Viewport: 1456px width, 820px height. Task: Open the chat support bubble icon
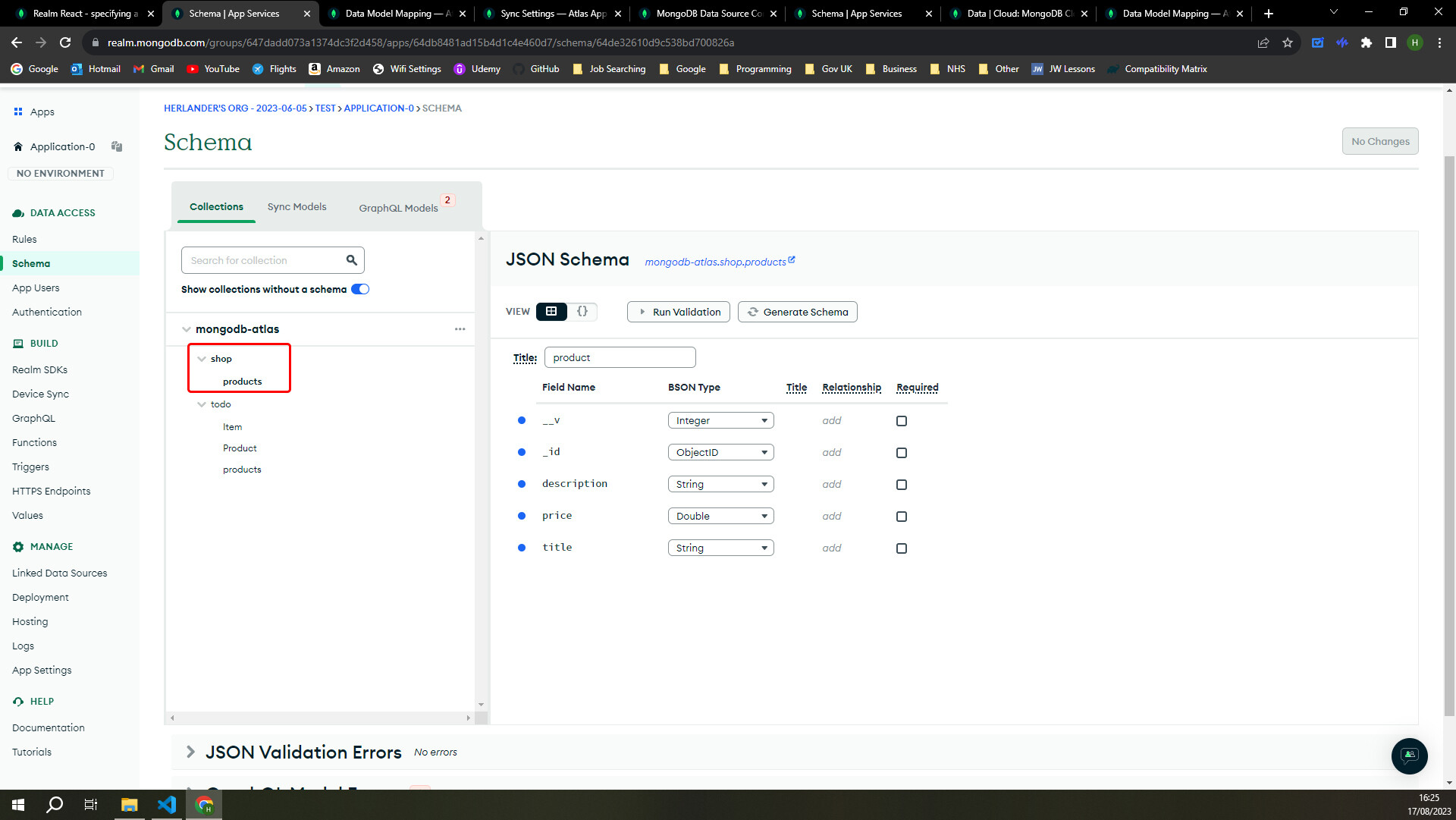pyautogui.click(x=1409, y=756)
